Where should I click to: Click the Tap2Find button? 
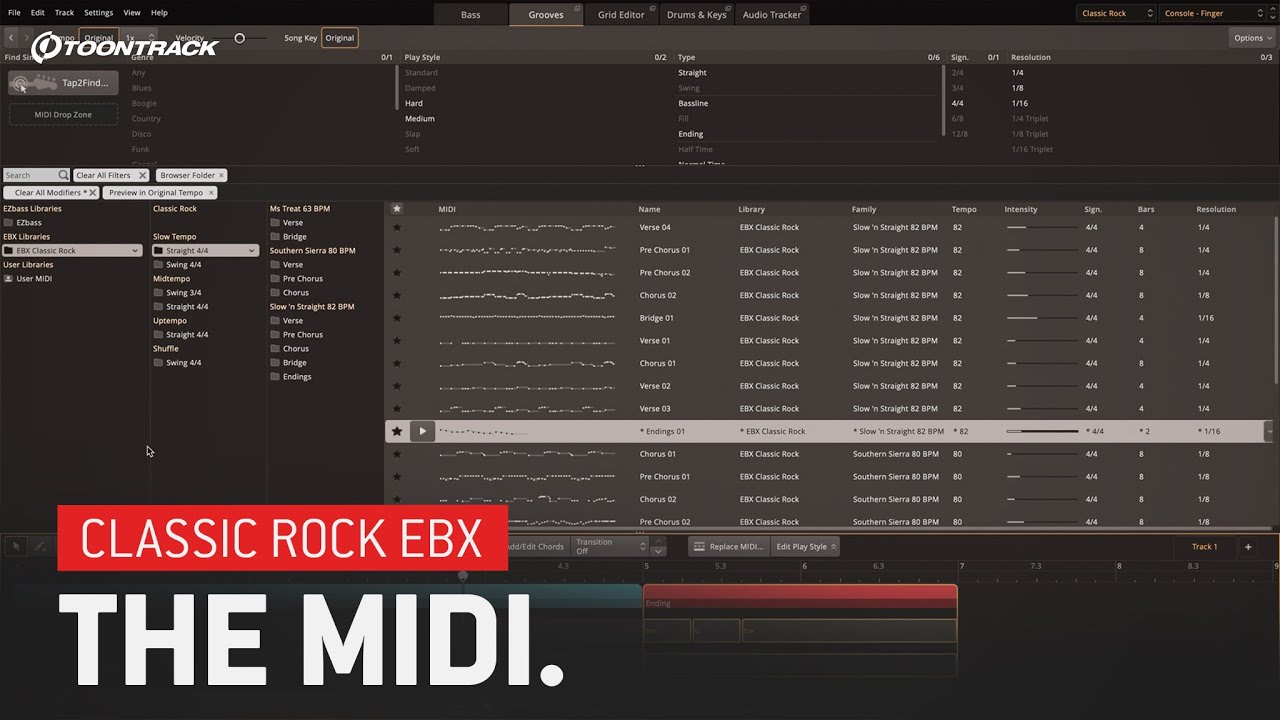click(64, 83)
